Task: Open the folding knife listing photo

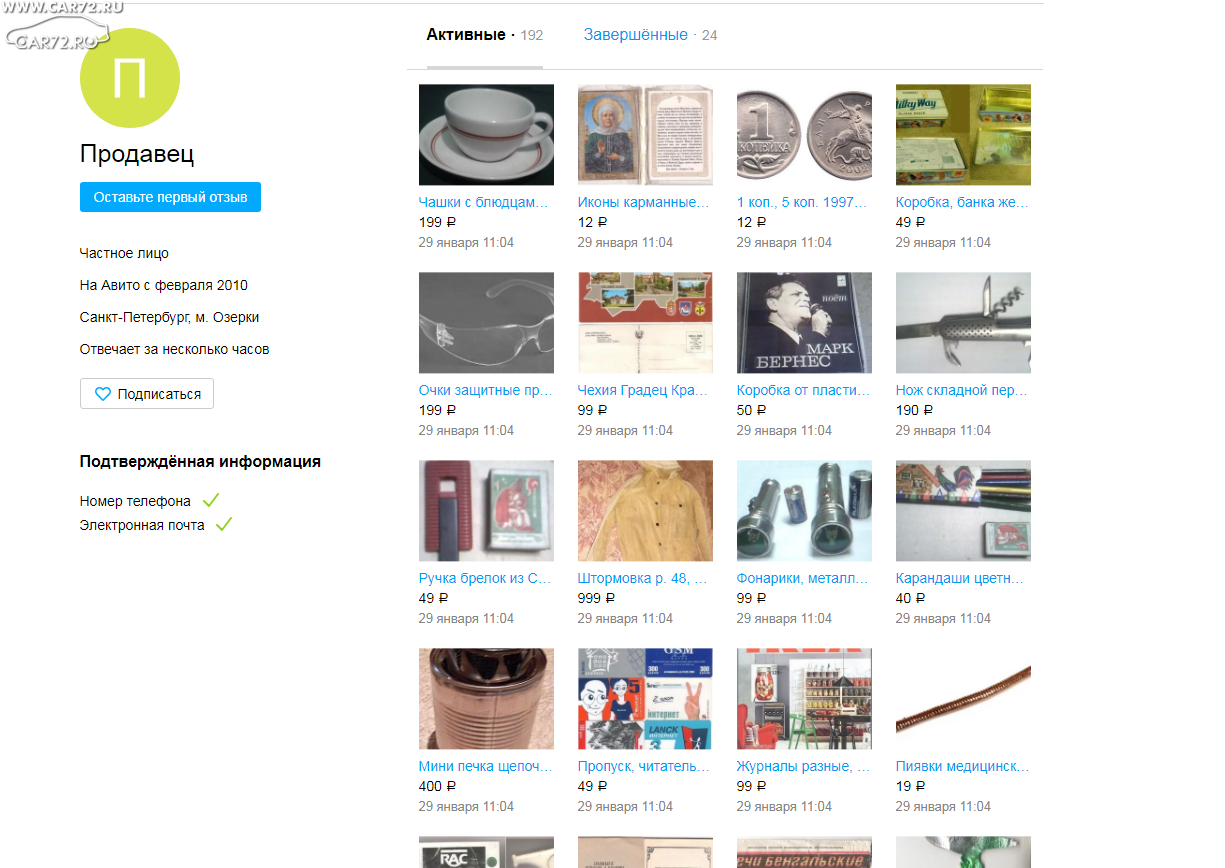Action: tap(963, 323)
